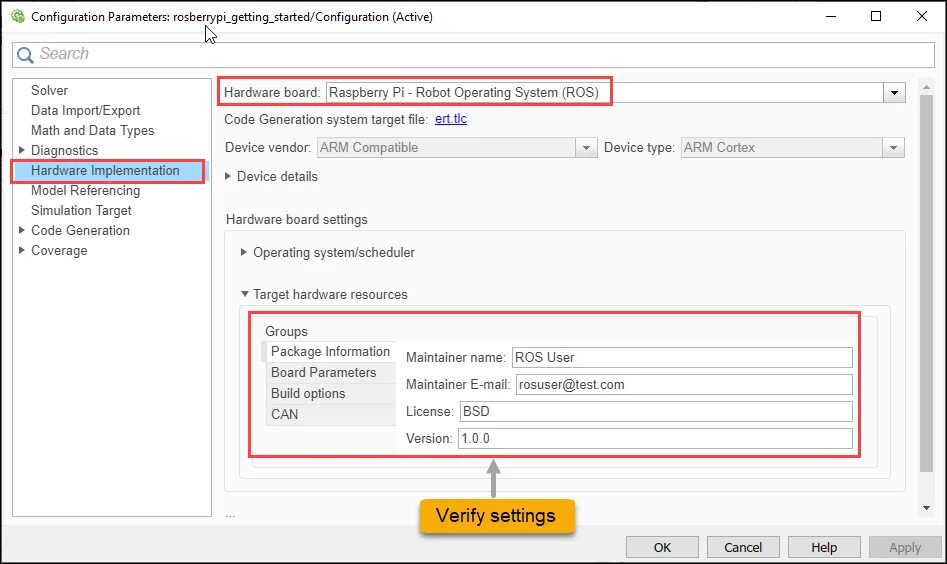Open the ert.tlc target file link

pos(451,119)
